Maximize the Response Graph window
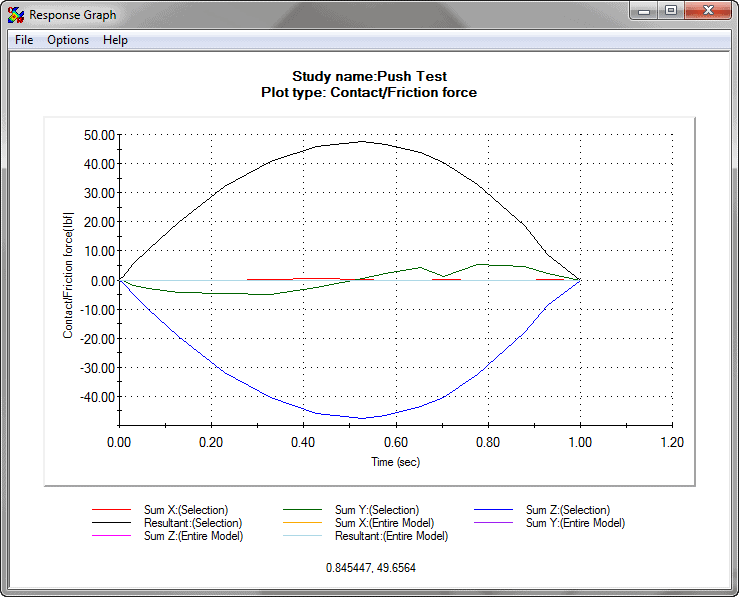739x597 pixels. click(671, 11)
